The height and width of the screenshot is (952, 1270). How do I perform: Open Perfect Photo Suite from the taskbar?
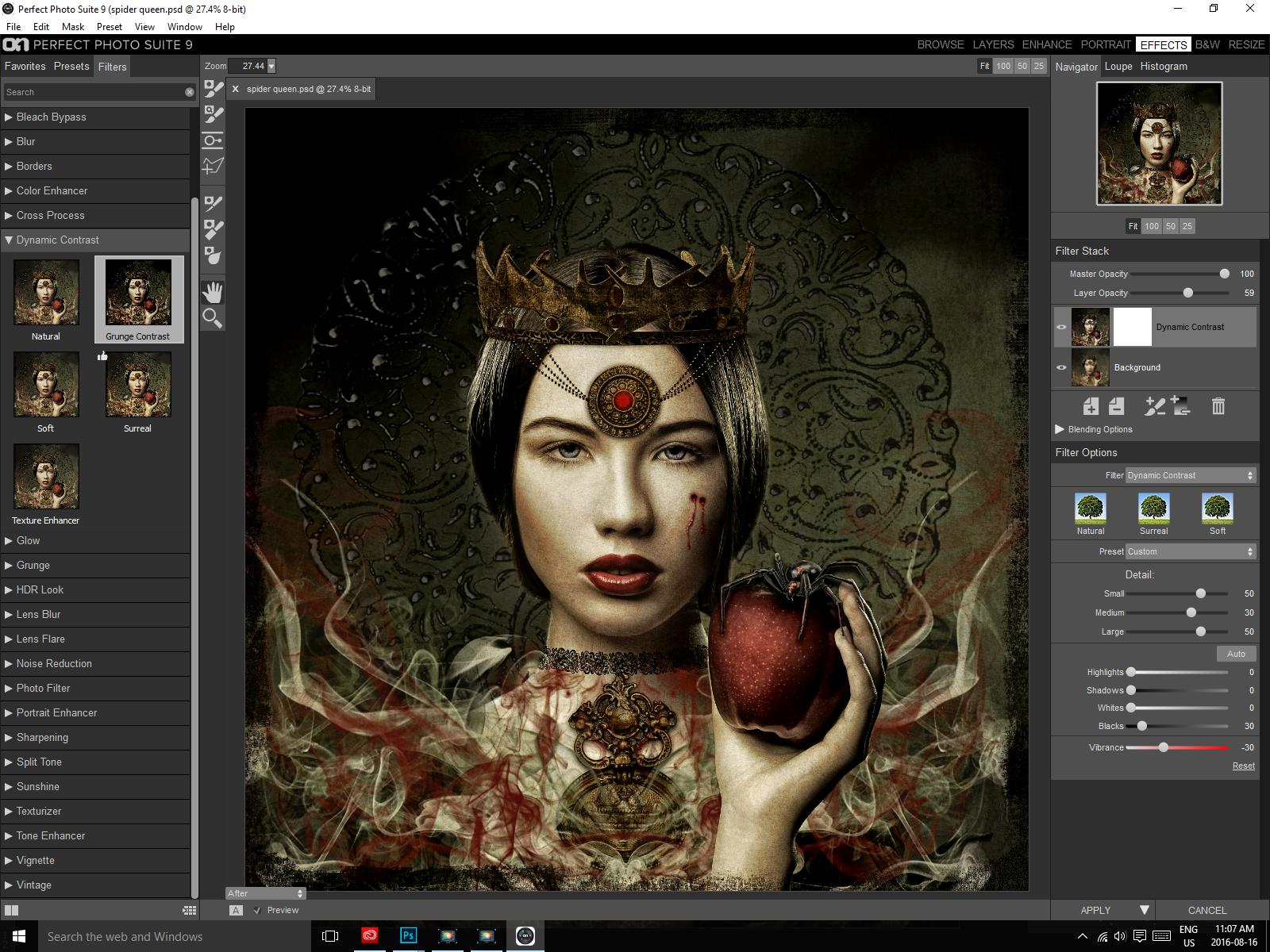(525, 936)
